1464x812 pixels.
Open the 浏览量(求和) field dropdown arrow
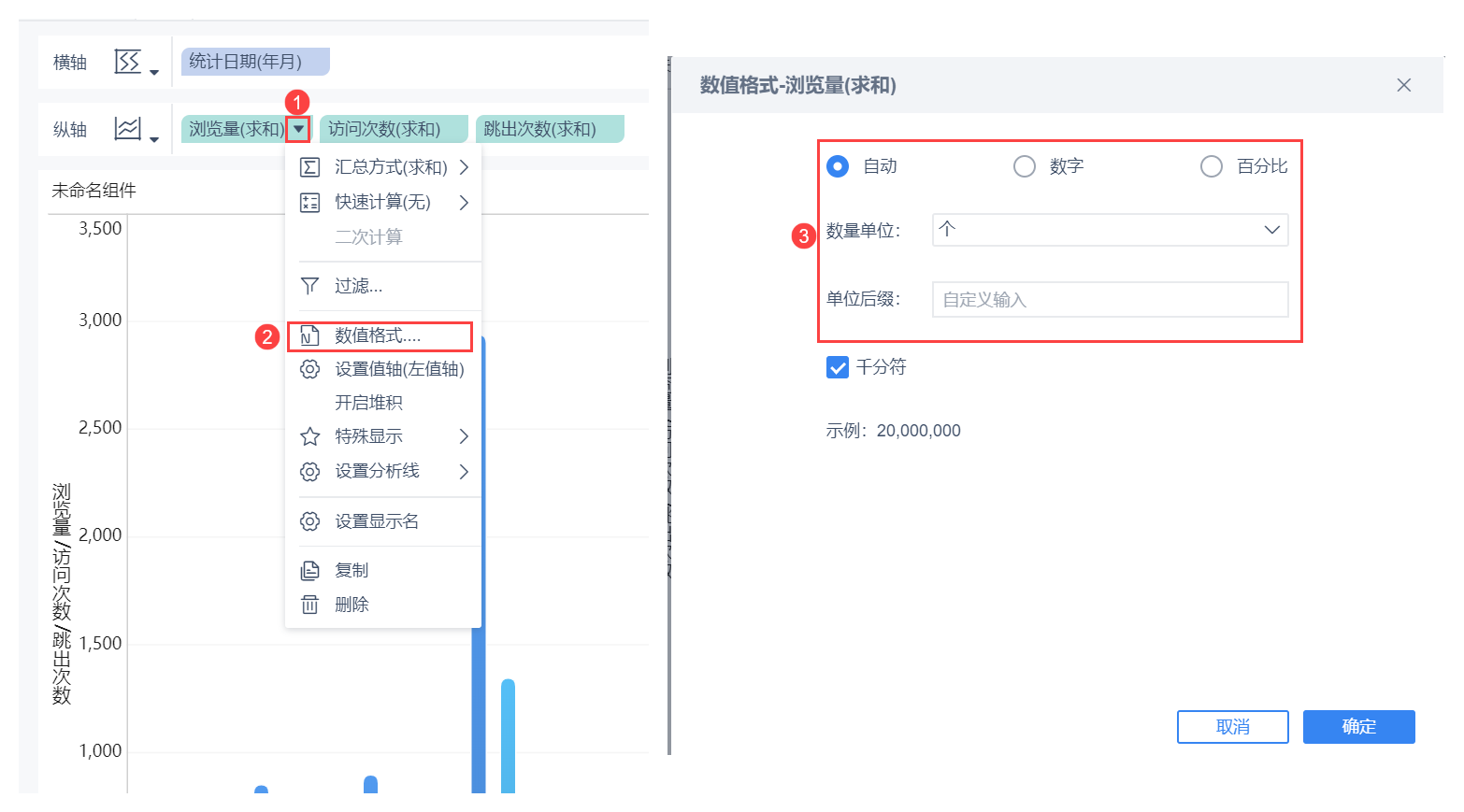[298, 129]
